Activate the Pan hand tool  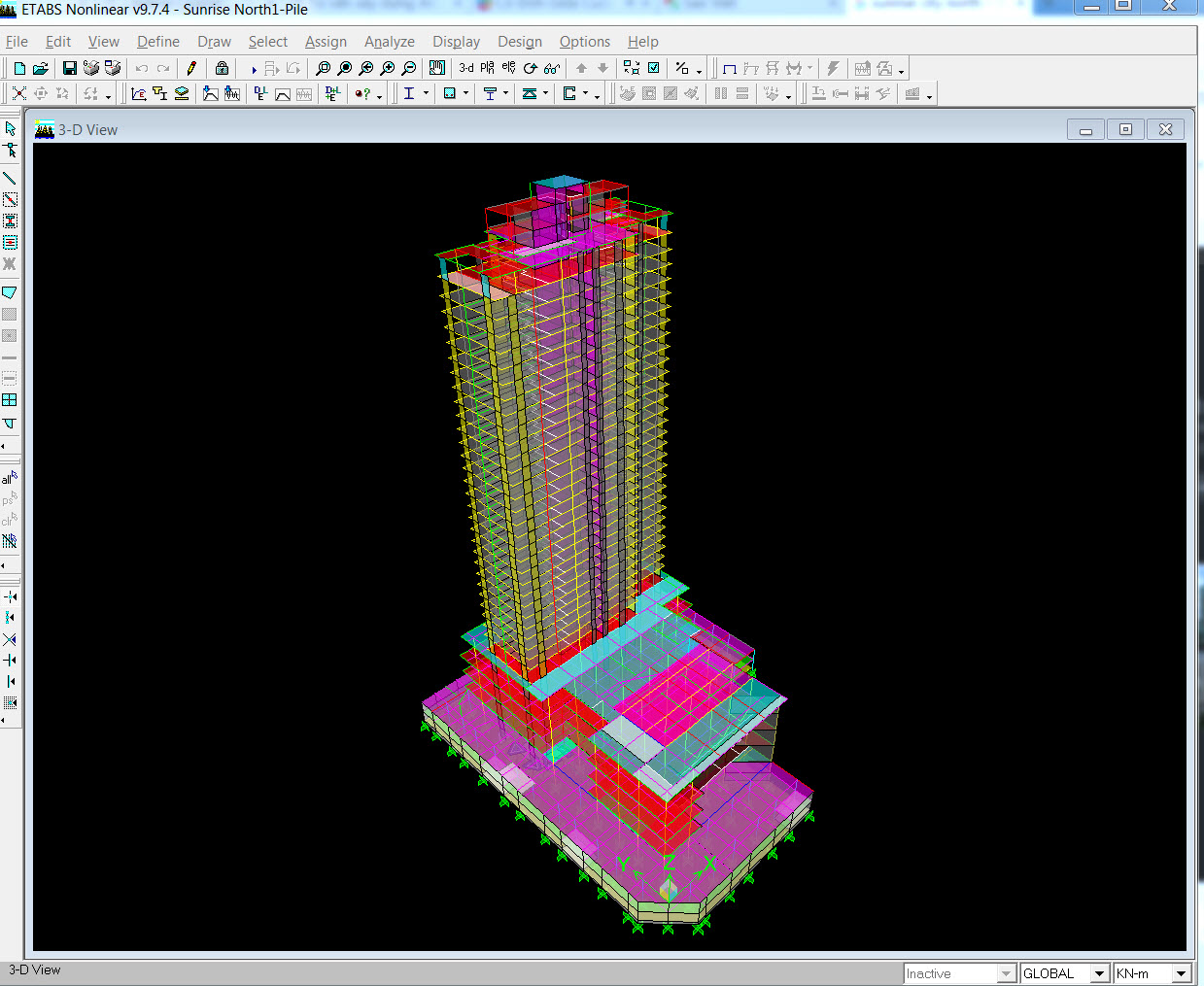coord(437,68)
